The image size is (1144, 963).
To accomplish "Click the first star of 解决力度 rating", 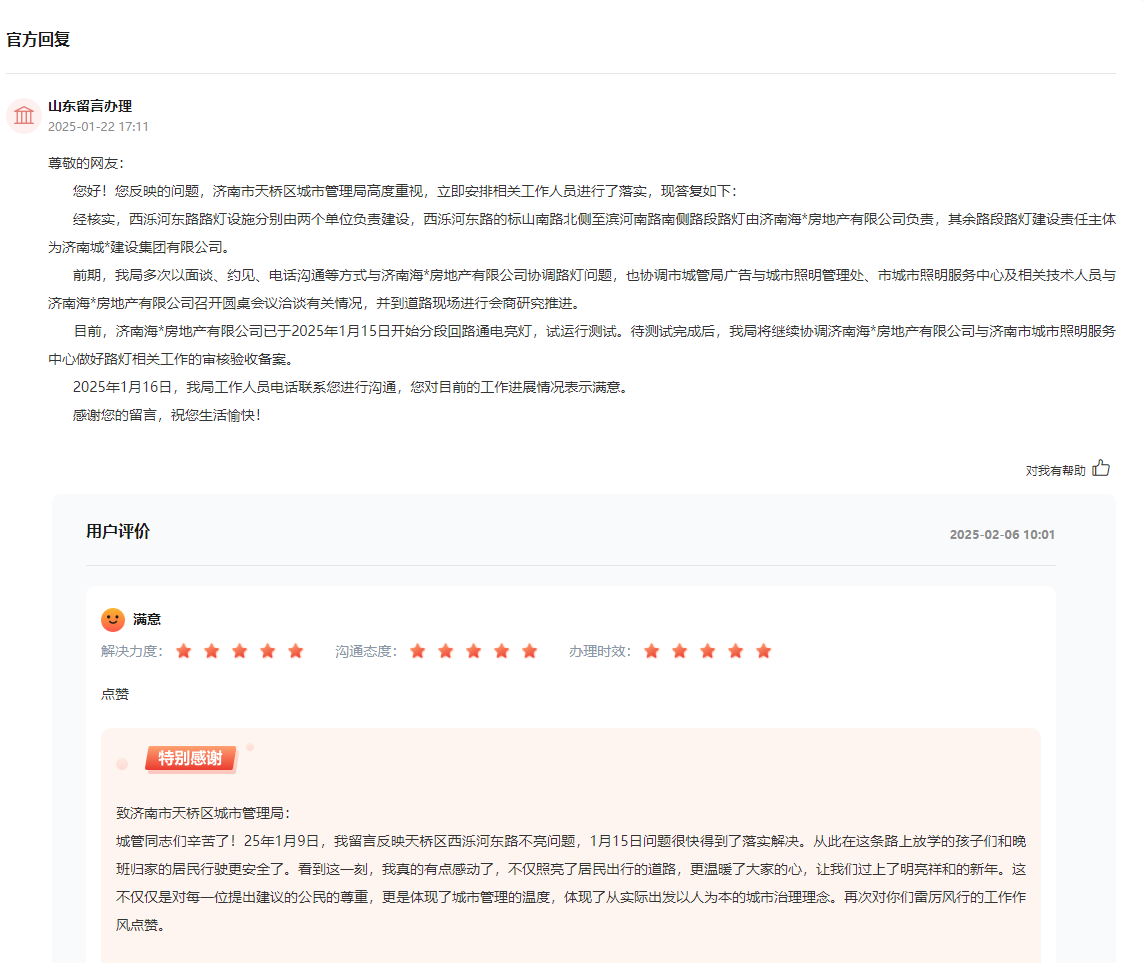I will [x=183, y=650].
